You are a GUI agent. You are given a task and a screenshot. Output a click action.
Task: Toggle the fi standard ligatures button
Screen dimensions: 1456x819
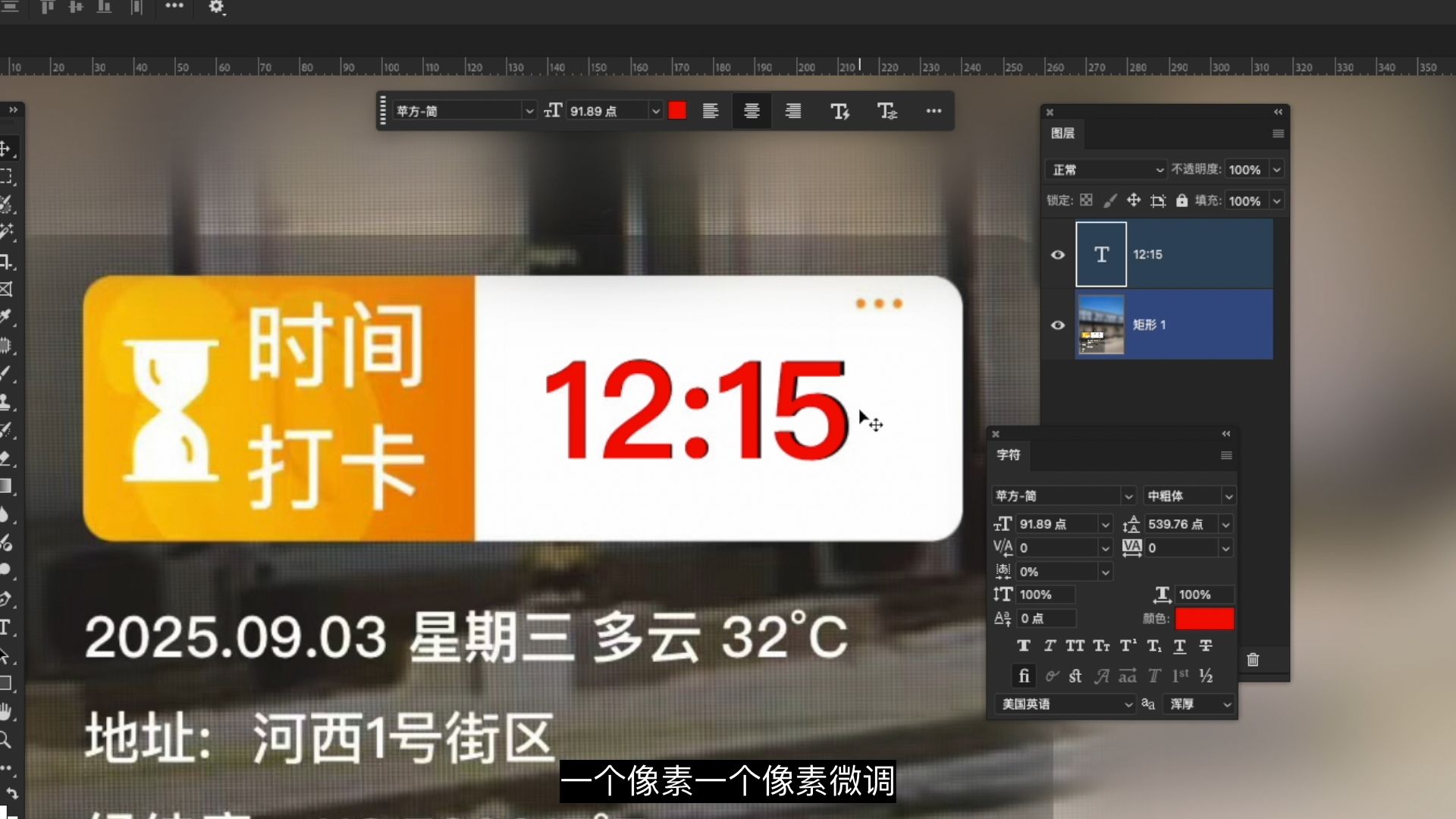click(x=1024, y=676)
